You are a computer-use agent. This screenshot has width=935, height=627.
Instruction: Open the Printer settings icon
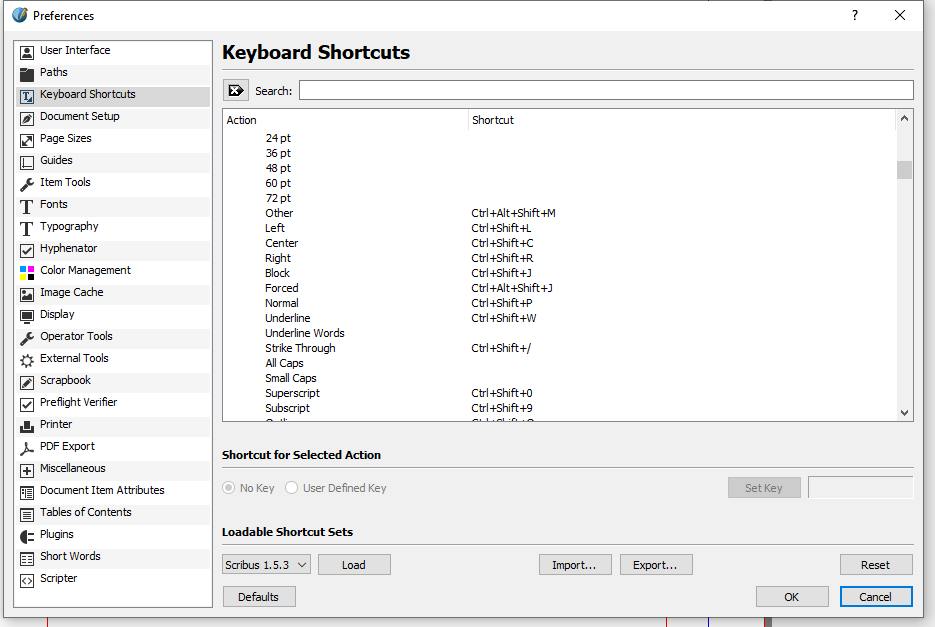click(x=27, y=425)
